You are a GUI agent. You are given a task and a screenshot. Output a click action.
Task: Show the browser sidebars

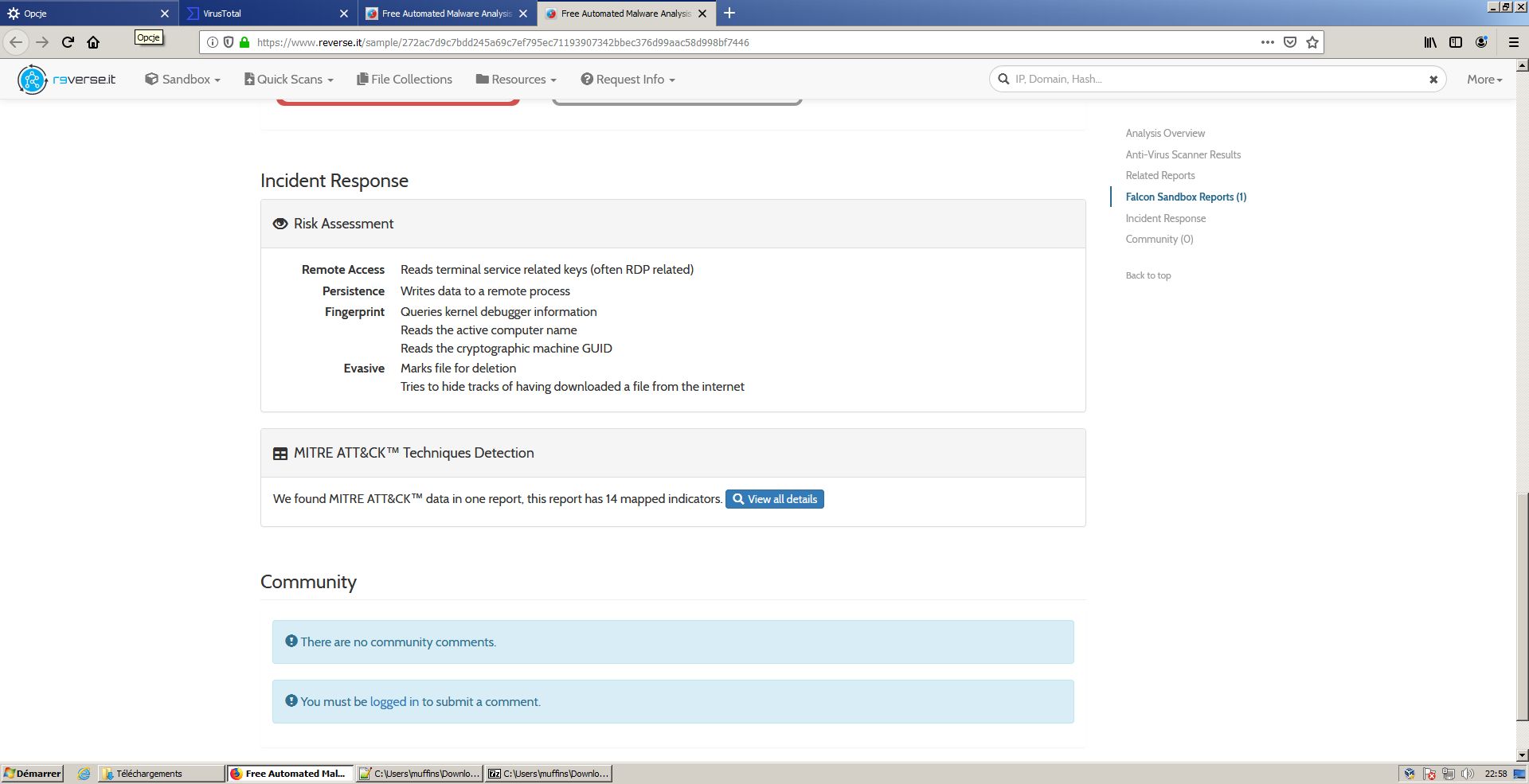(x=1456, y=42)
